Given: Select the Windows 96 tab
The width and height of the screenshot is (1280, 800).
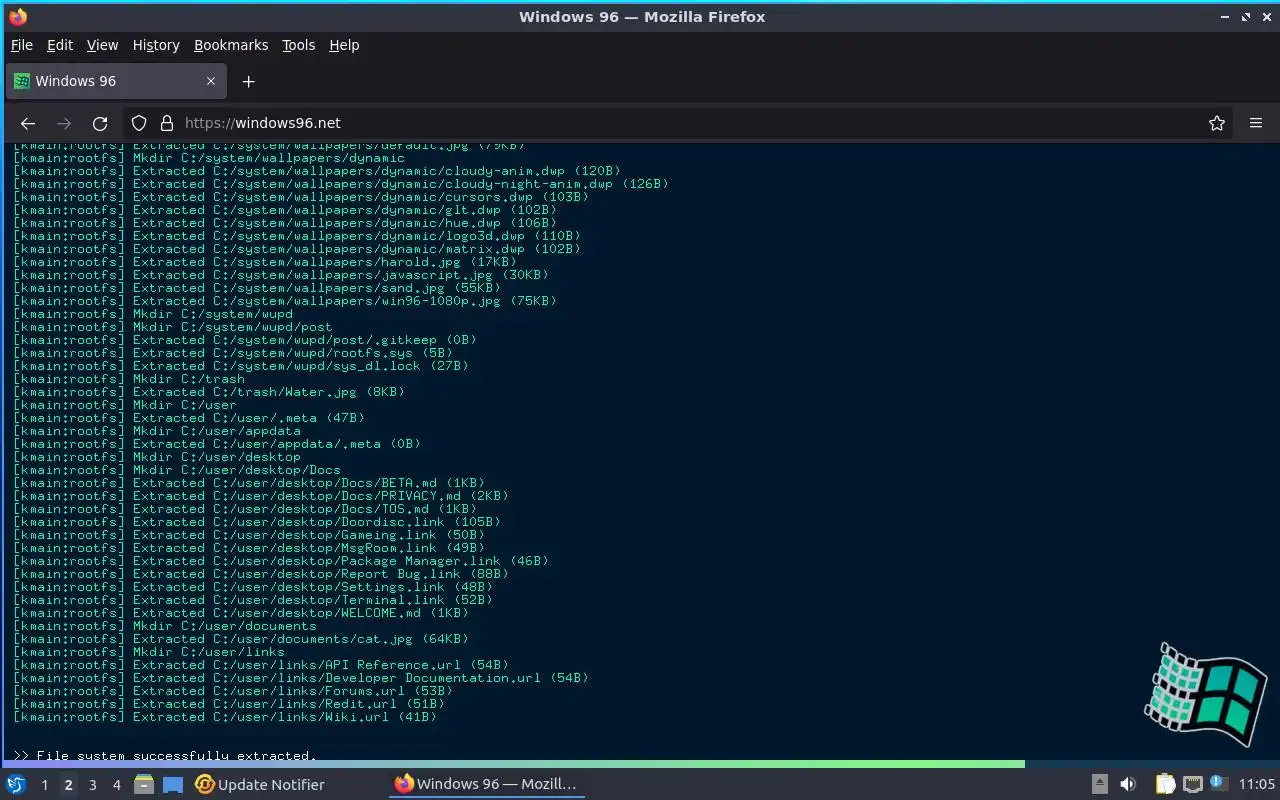Looking at the screenshot, I should point(116,81).
